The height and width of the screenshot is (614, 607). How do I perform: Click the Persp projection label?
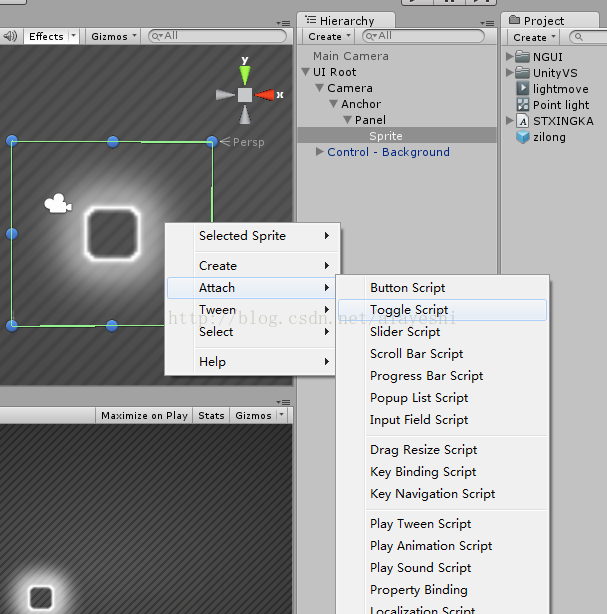(x=248, y=142)
